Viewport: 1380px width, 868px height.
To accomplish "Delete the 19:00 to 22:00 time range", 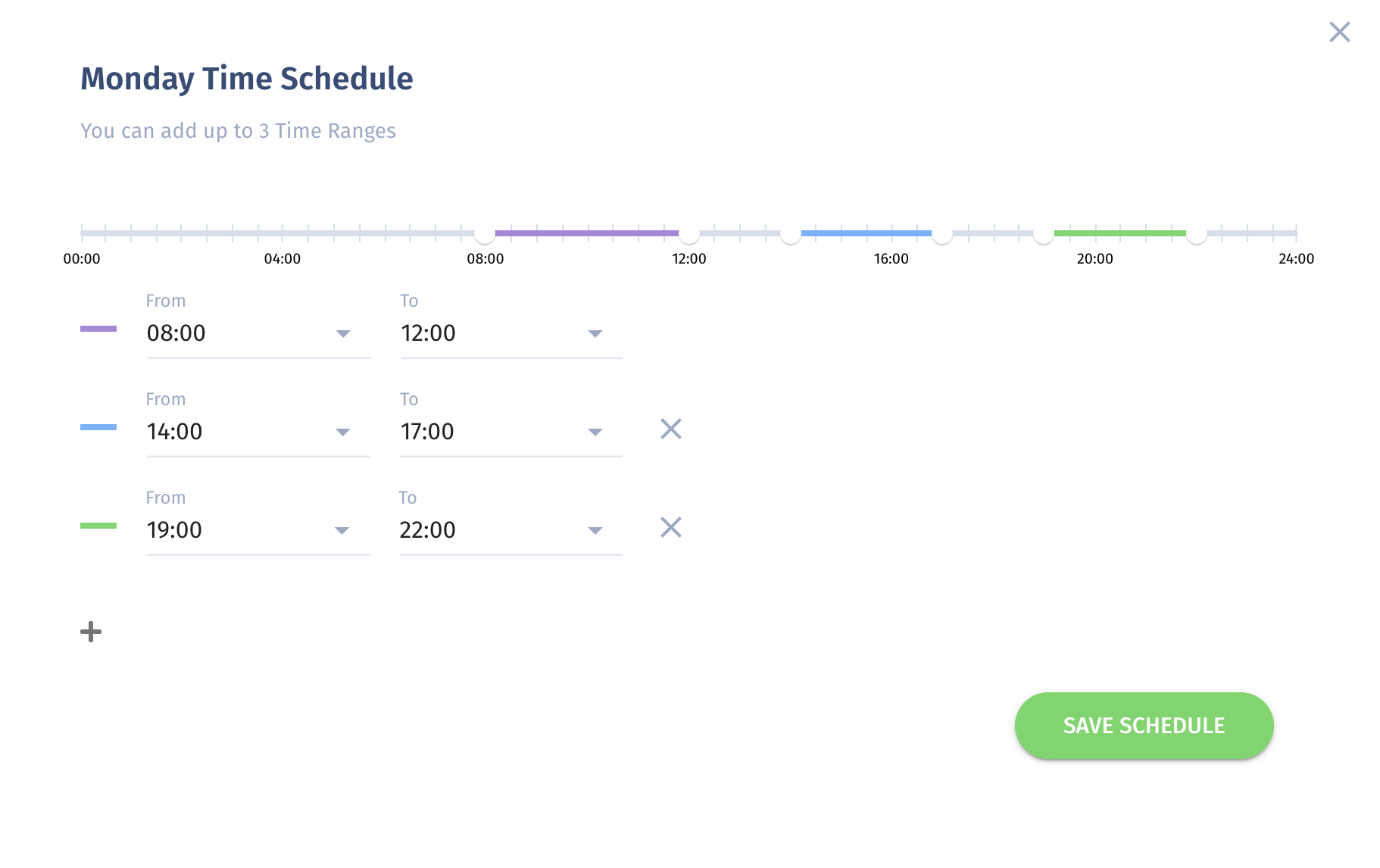I will coord(671,527).
